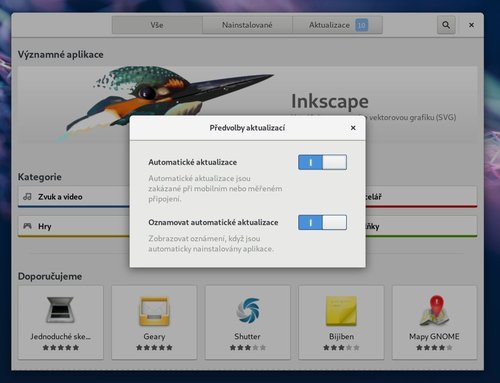Close the Předvolby aktualizací dialog
The width and height of the screenshot is (500, 383).
(353, 128)
